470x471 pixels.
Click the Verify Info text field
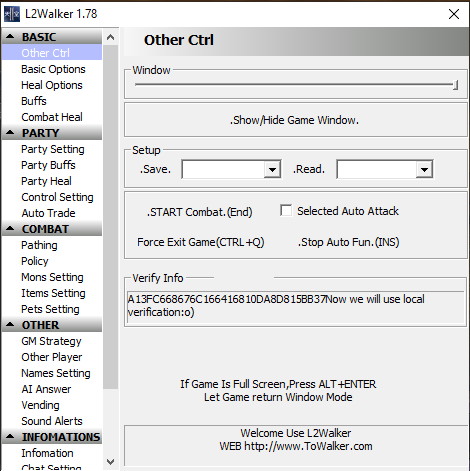(295, 306)
